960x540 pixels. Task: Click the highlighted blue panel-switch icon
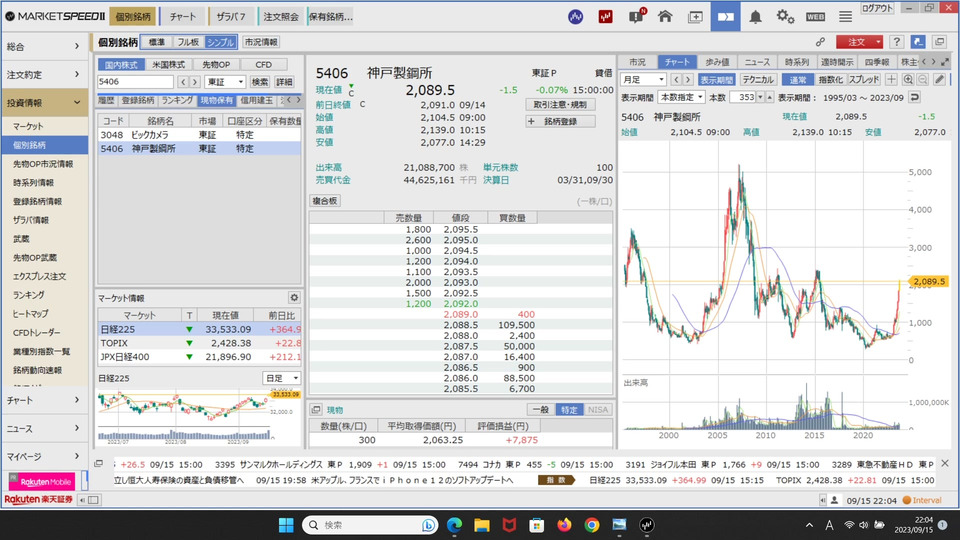(726, 17)
